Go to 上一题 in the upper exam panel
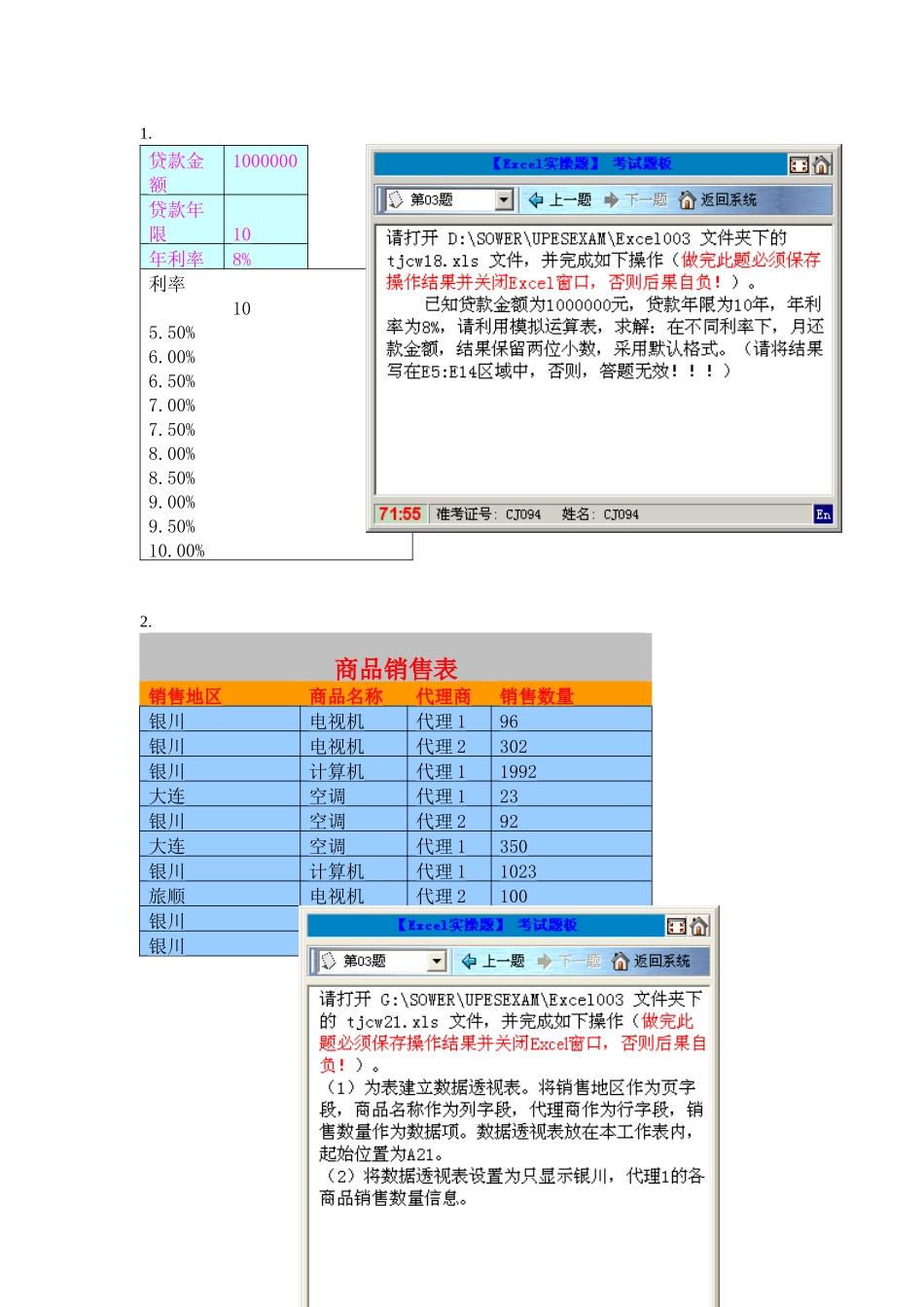The width and height of the screenshot is (924, 1307). tap(560, 200)
